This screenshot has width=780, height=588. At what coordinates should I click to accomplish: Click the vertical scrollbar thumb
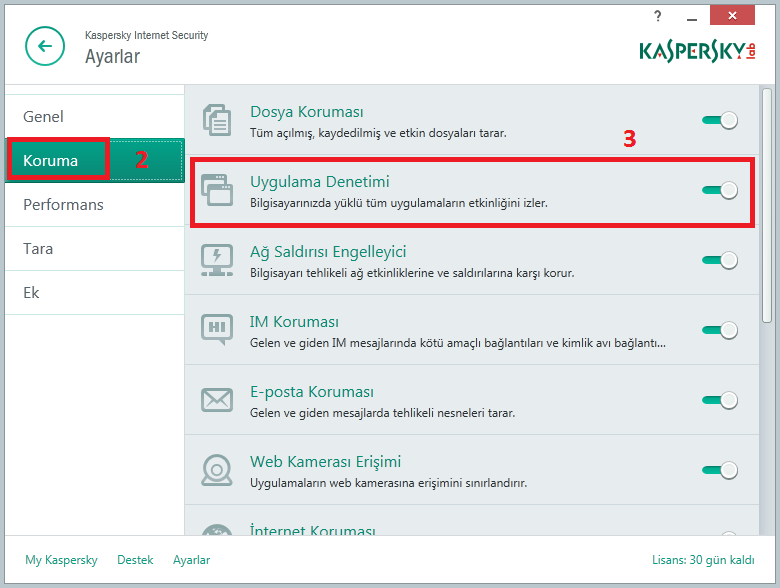[767, 206]
